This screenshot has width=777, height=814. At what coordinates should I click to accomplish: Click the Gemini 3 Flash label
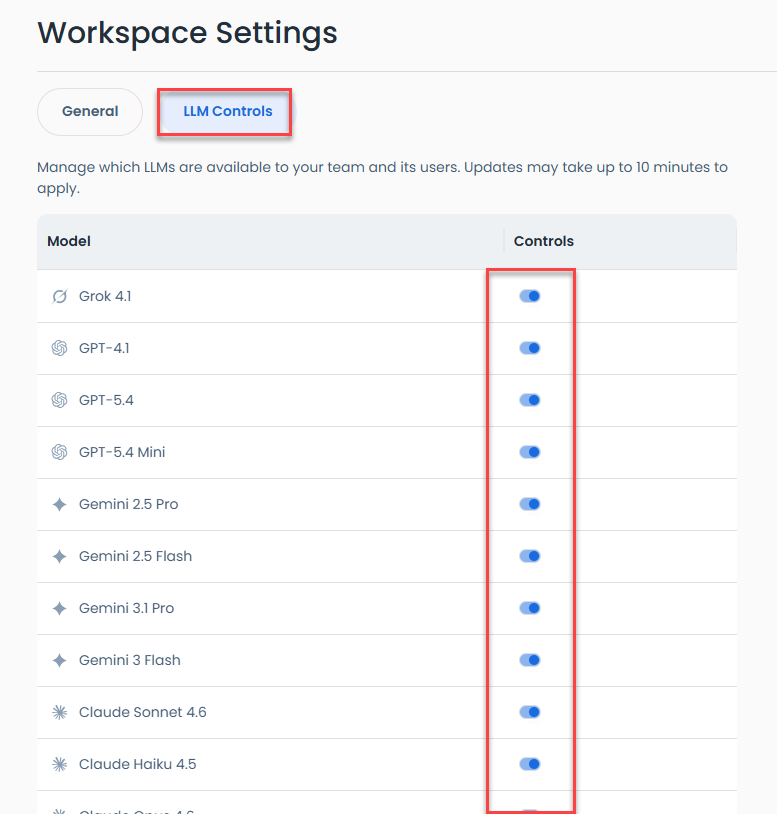pyautogui.click(x=130, y=660)
